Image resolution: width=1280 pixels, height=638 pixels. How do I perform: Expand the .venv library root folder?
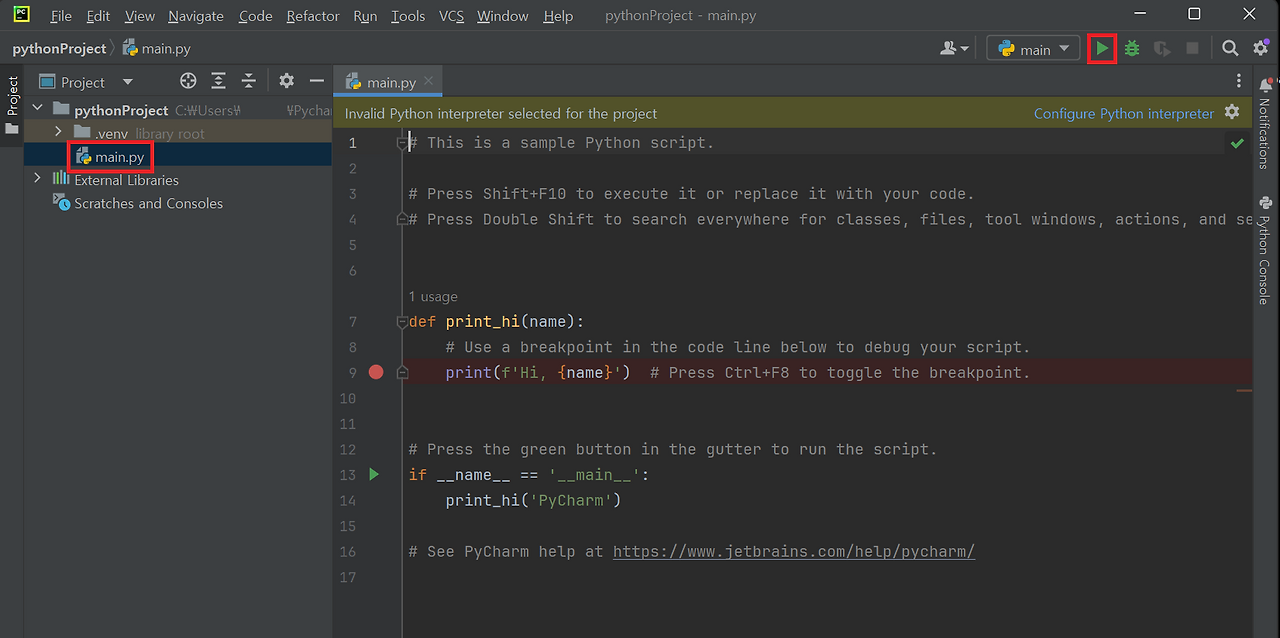click(58, 132)
